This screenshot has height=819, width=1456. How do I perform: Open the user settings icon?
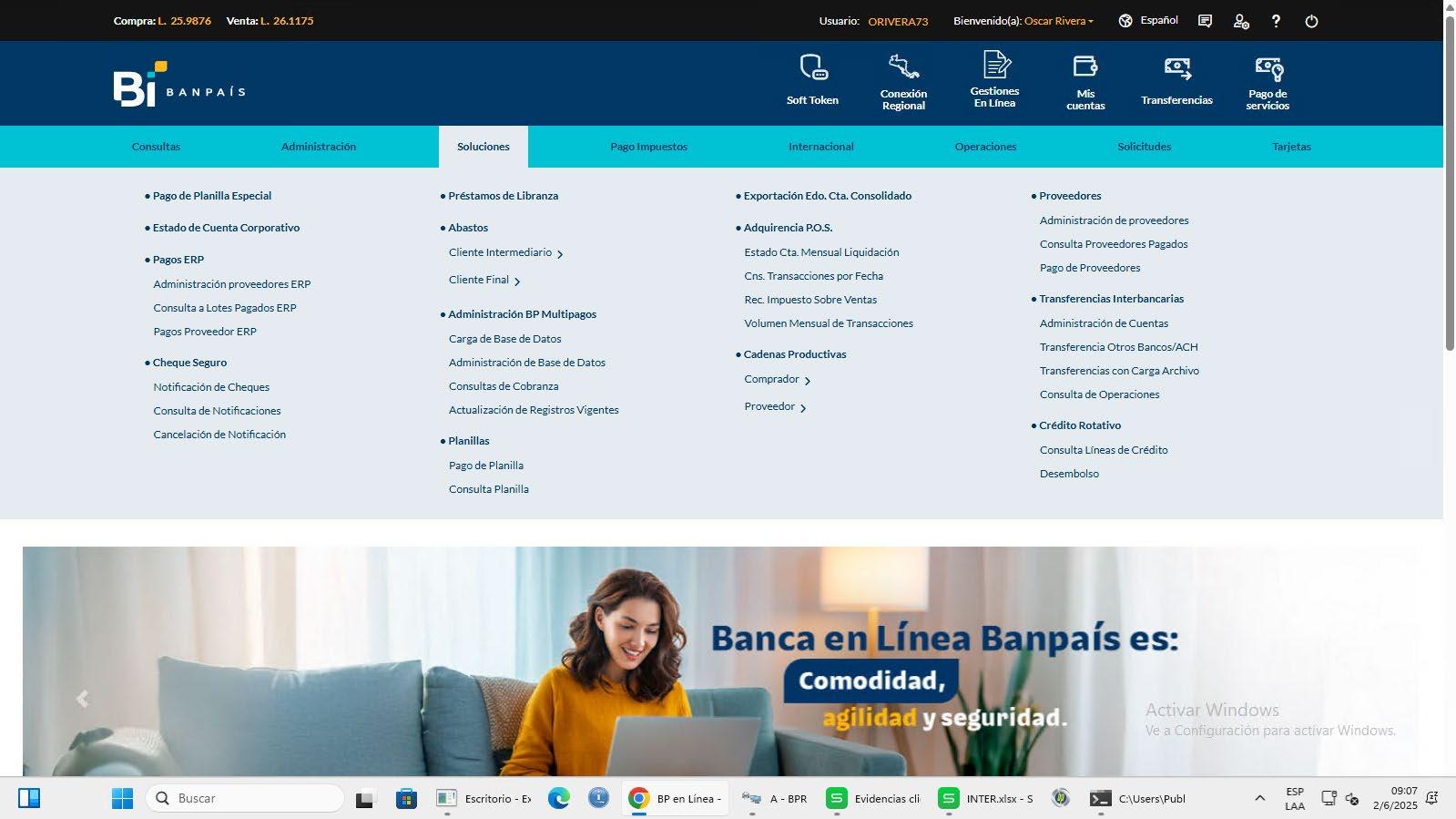point(1241,21)
